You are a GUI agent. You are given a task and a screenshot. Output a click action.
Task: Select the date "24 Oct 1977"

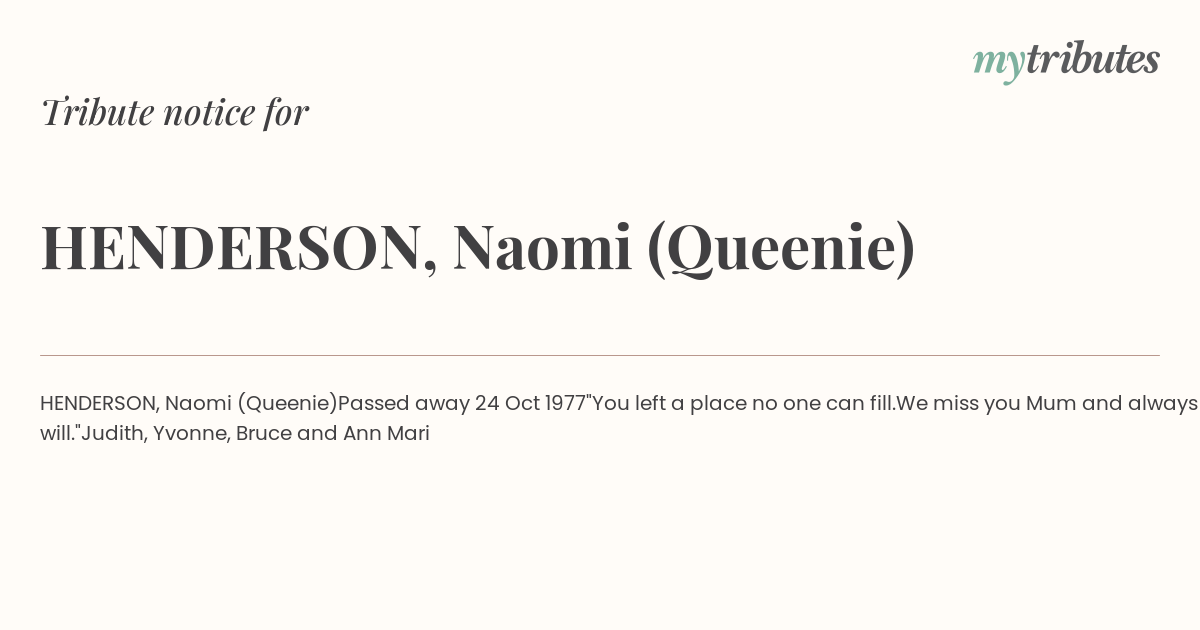pyautogui.click(x=530, y=404)
